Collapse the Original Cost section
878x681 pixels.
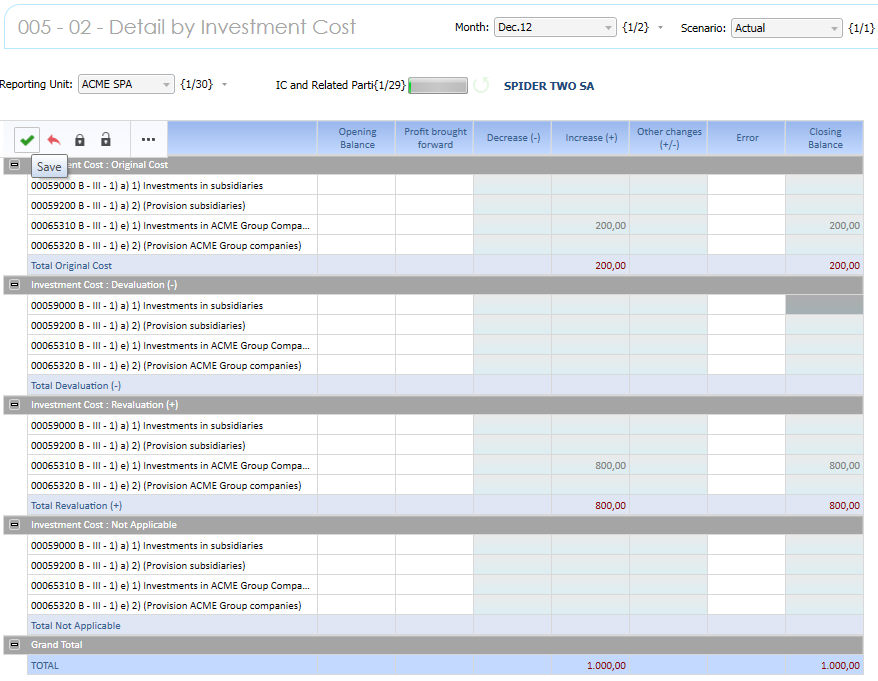(15, 165)
